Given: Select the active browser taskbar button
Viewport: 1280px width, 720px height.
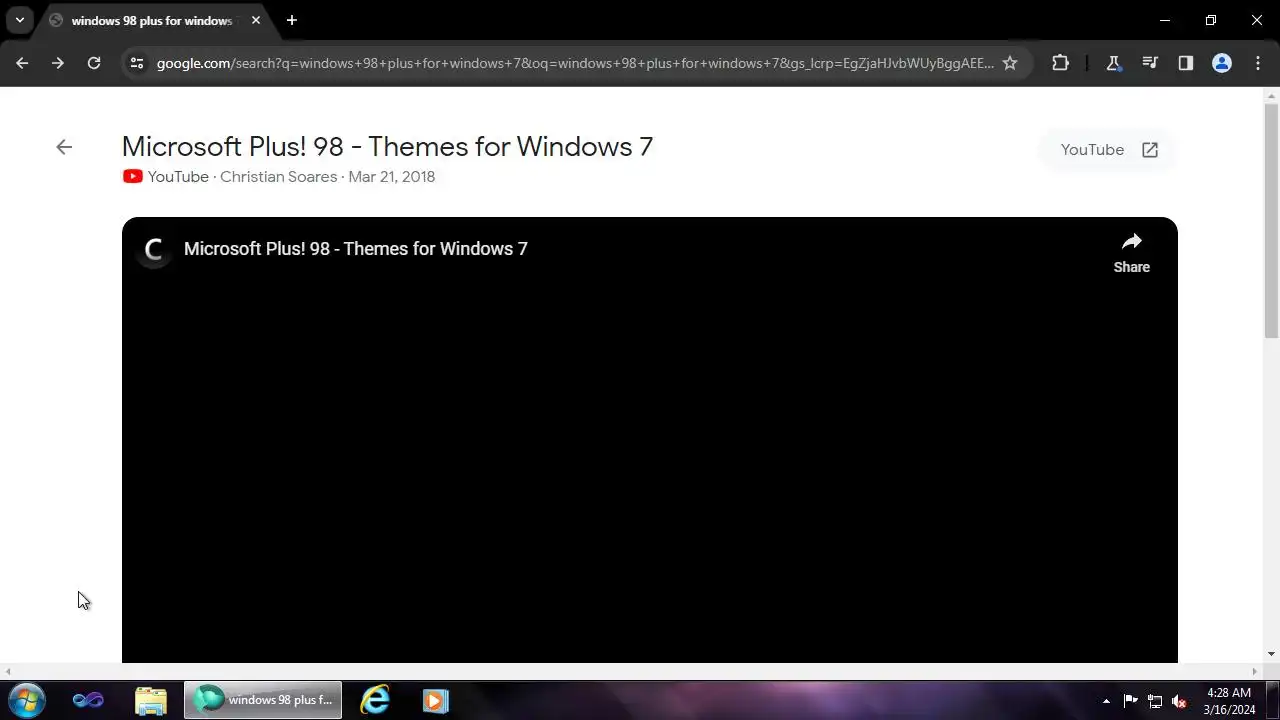Looking at the screenshot, I should [x=263, y=700].
